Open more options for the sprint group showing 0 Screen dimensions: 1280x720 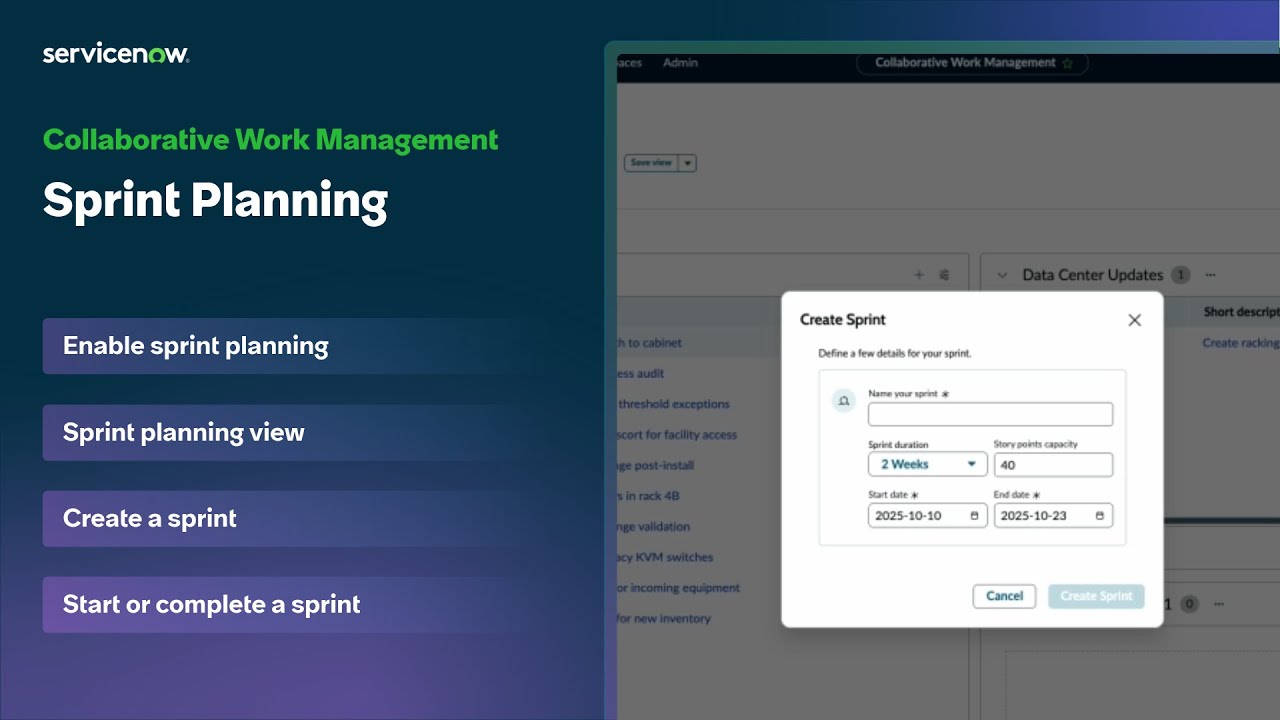[x=1218, y=604]
